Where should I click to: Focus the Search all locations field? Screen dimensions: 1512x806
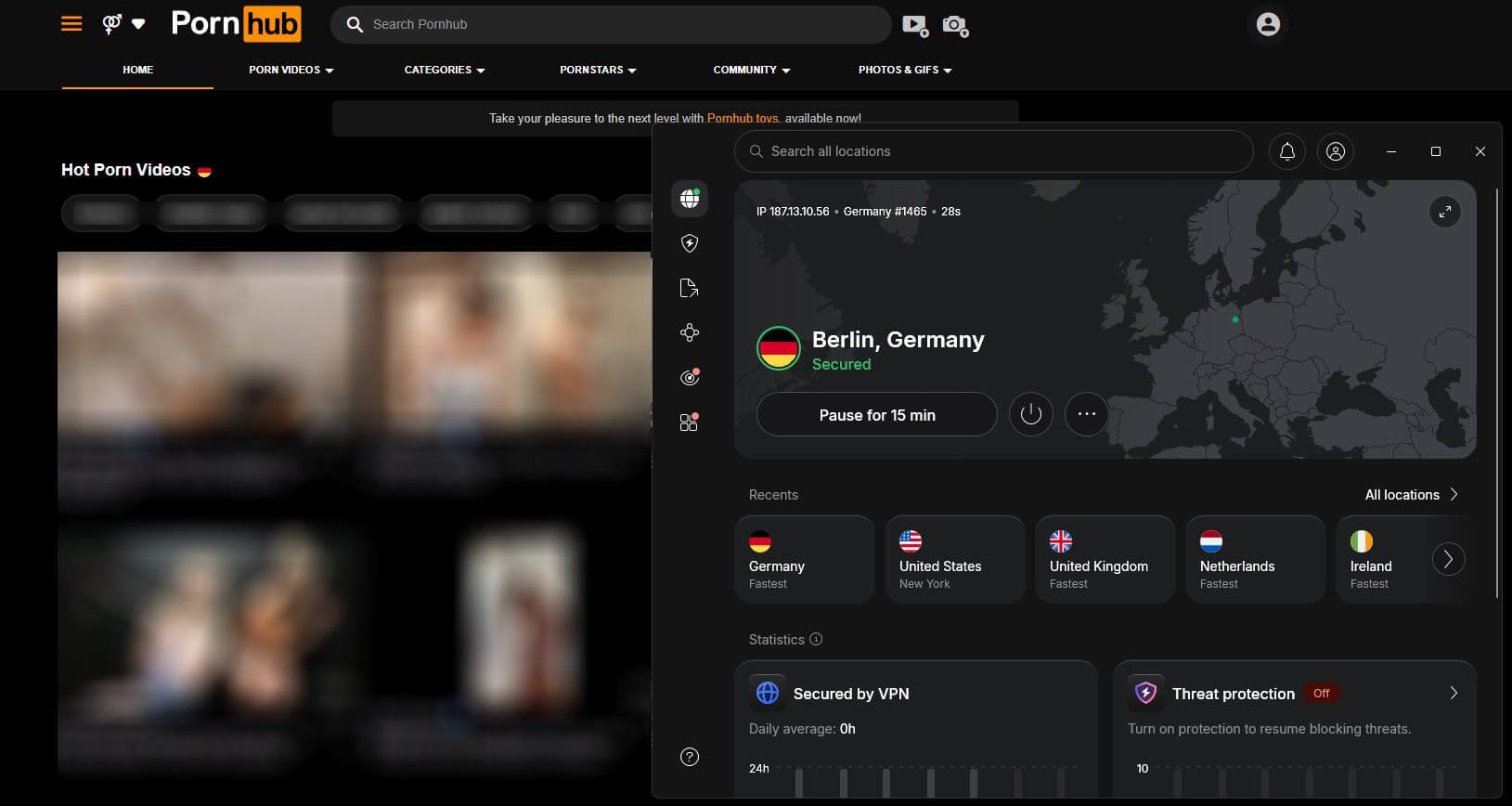click(994, 151)
